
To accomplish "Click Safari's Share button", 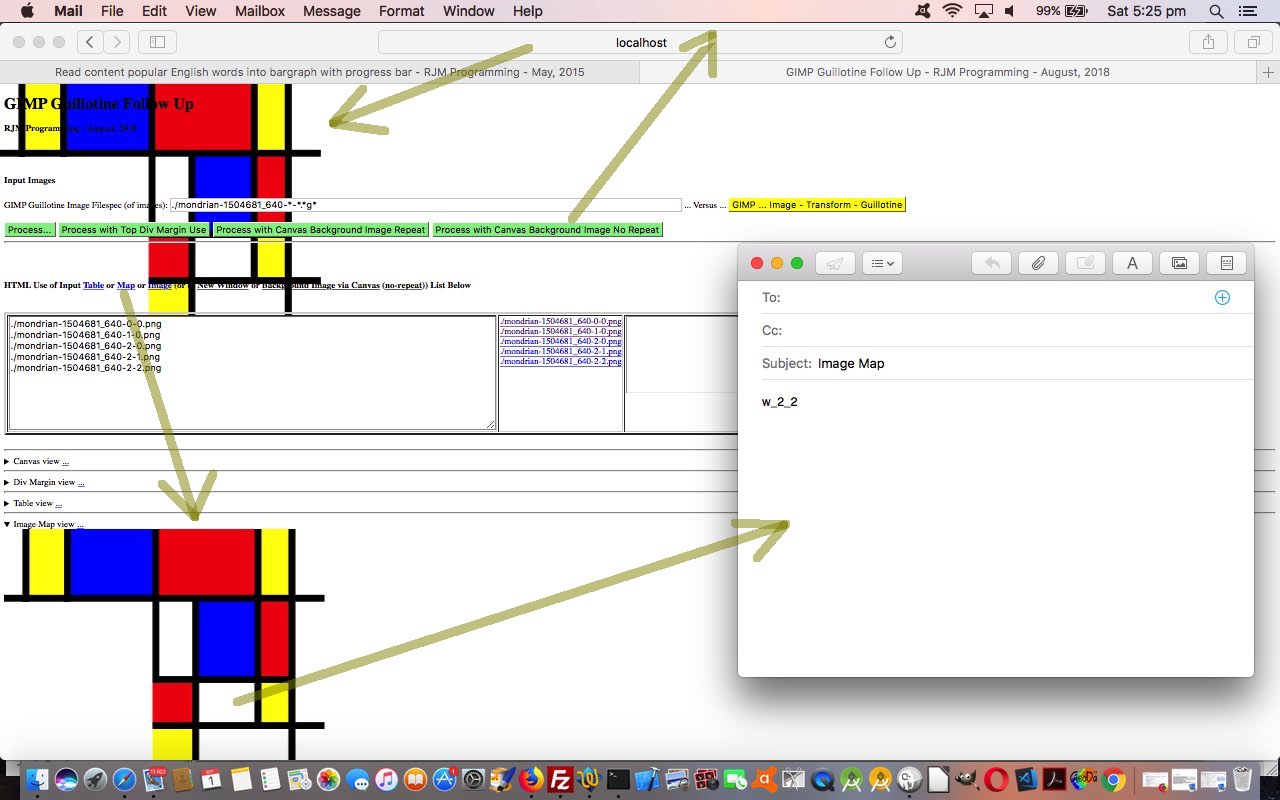I will coord(1208,42).
